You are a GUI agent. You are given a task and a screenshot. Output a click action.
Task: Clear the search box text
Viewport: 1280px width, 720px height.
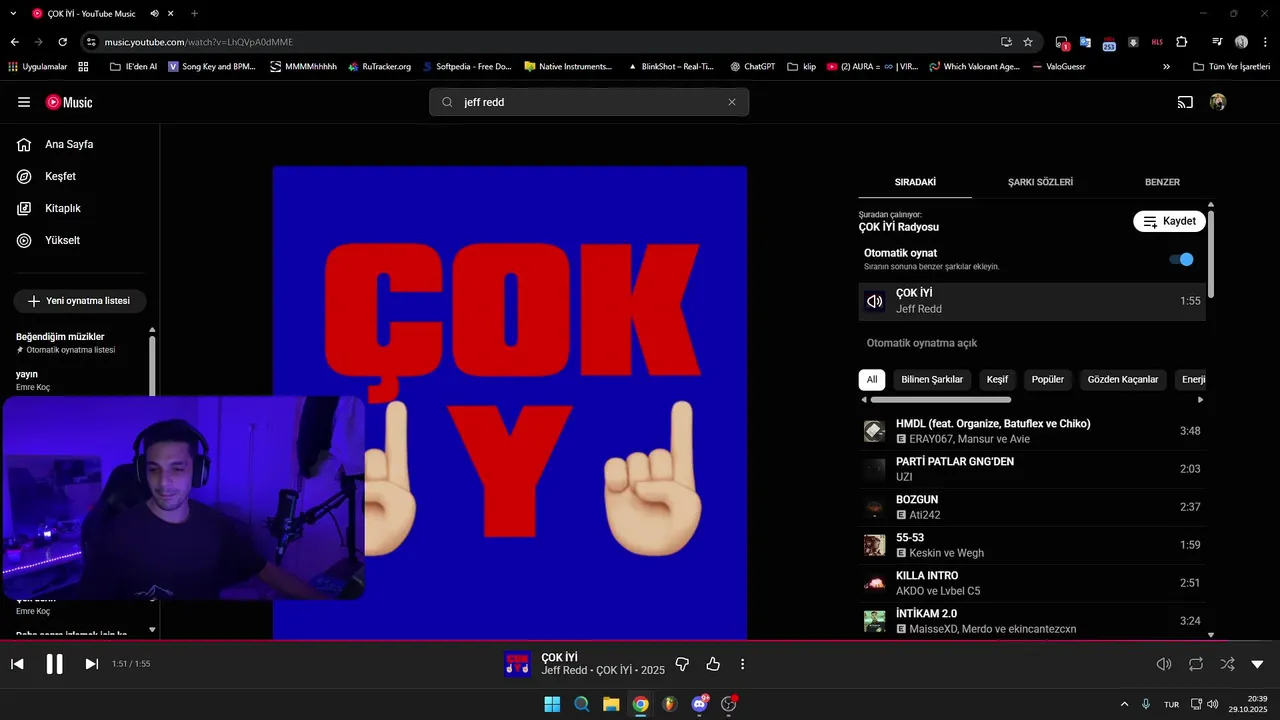[x=732, y=102]
